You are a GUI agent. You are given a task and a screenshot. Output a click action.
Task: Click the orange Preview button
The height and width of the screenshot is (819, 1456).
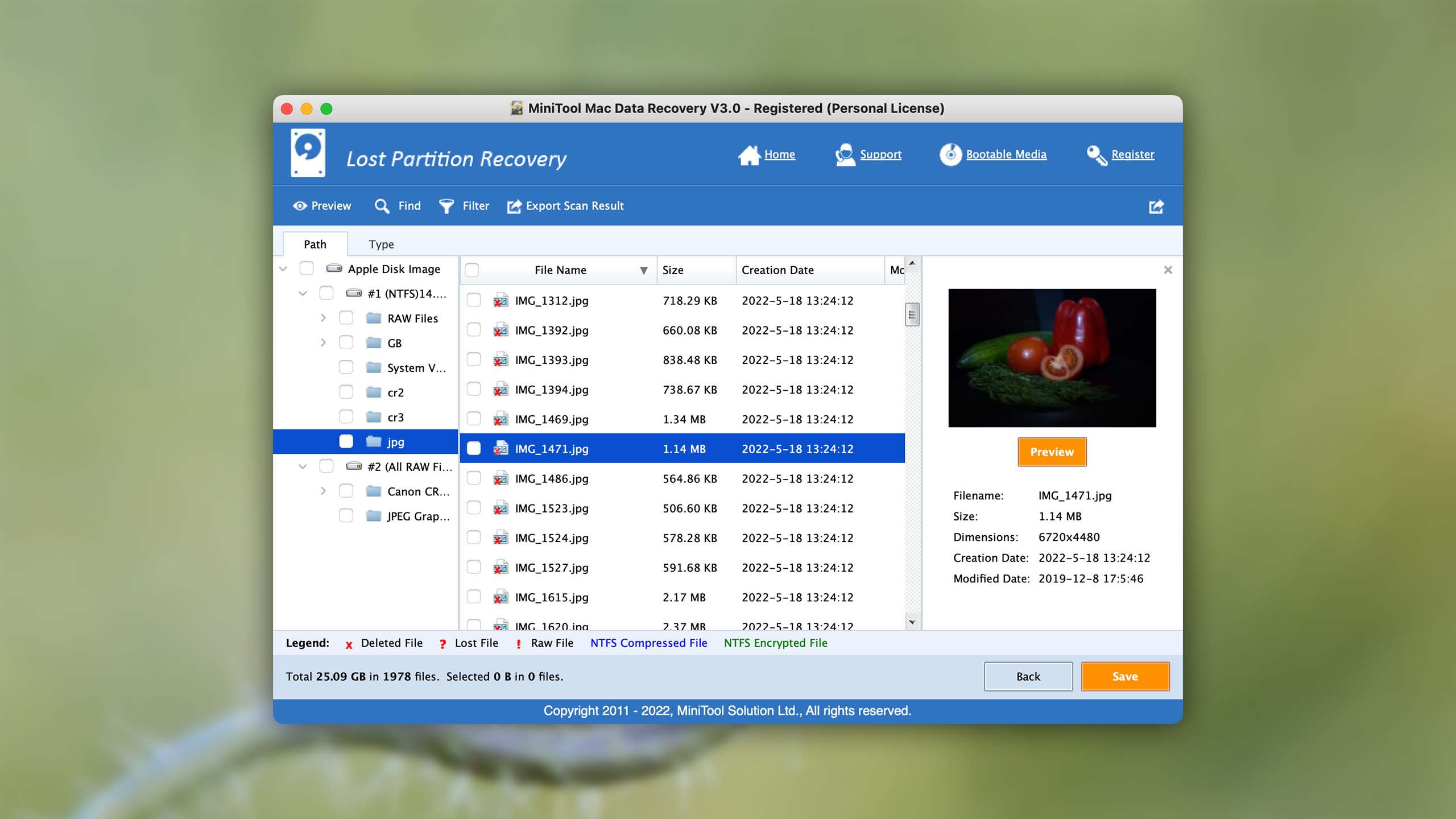pos(1052,452)
